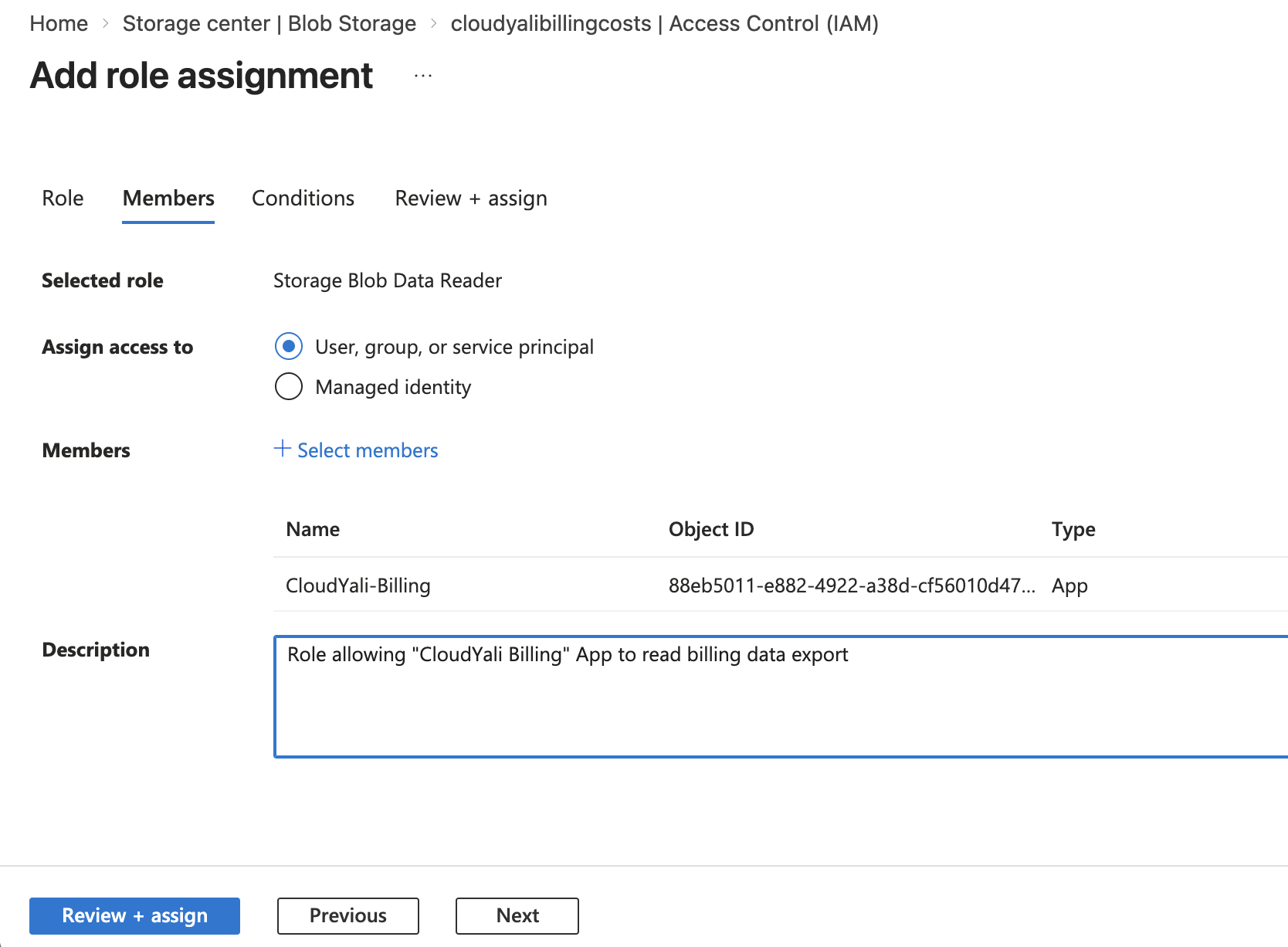
Task: Click the plus icon next to Select members
Action: [281, 450]
